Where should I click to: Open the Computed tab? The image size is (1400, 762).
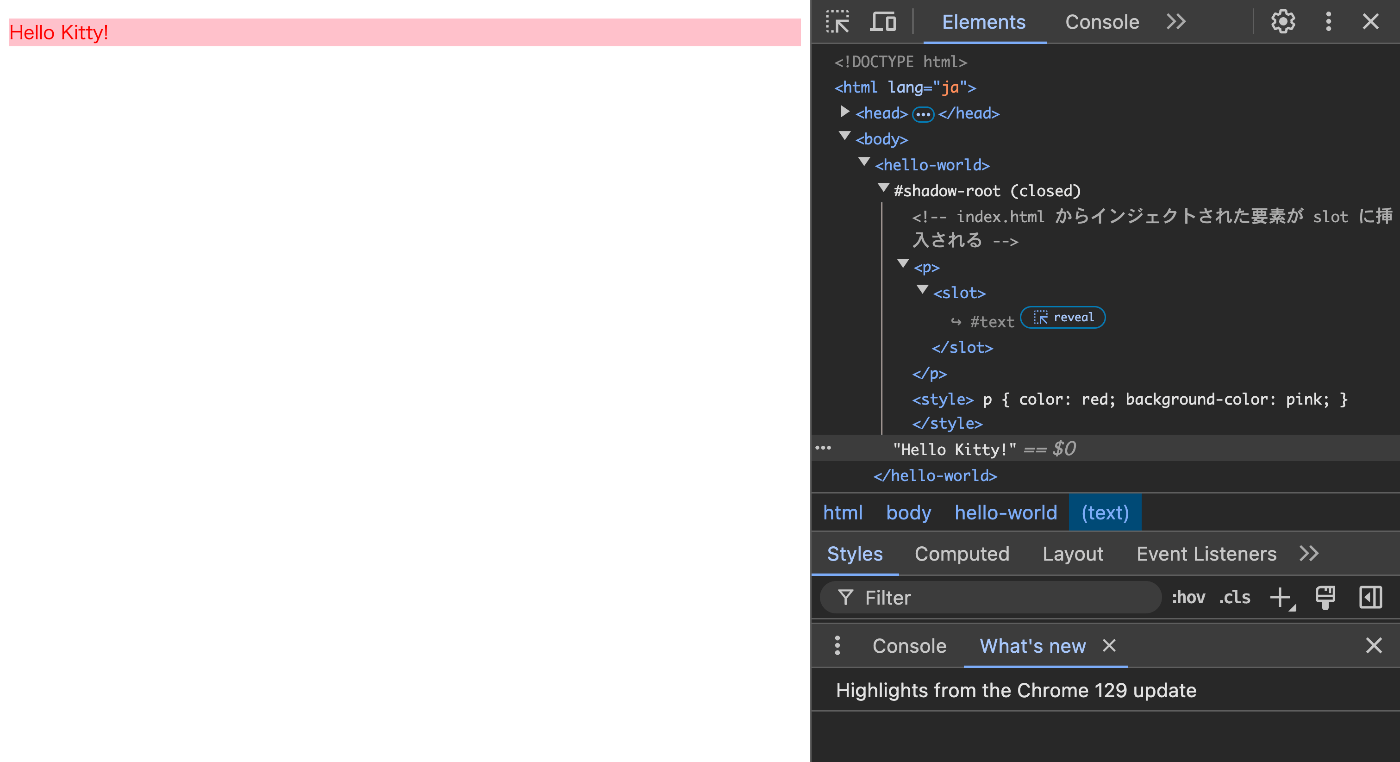pos(962,554)
